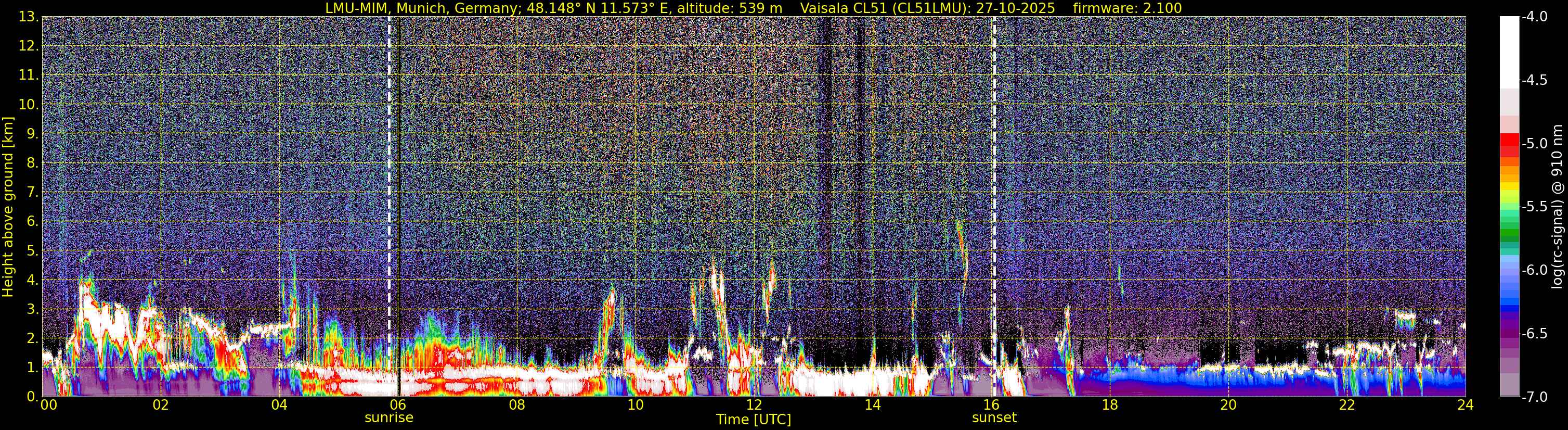Click the white dashed sunset line
Viewport: 1568px width, 430px height.
coord(994,207)
